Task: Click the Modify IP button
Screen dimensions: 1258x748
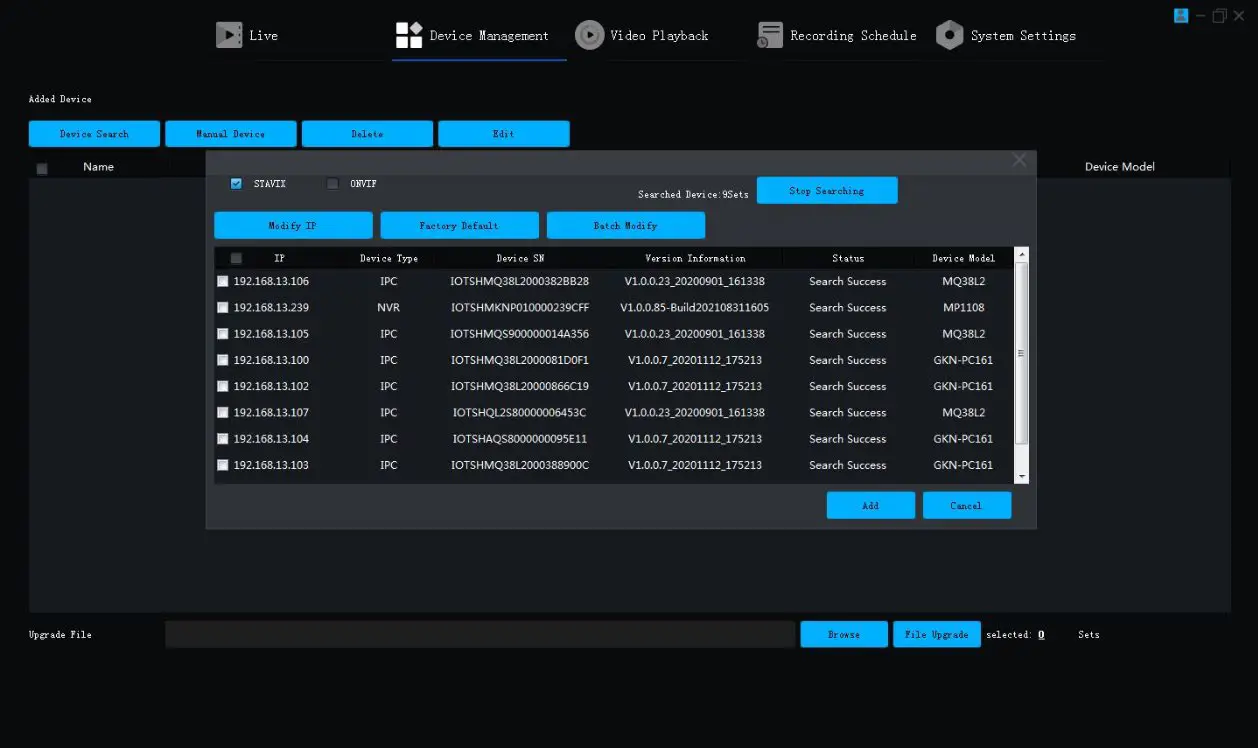Action: tap(293, 225)
